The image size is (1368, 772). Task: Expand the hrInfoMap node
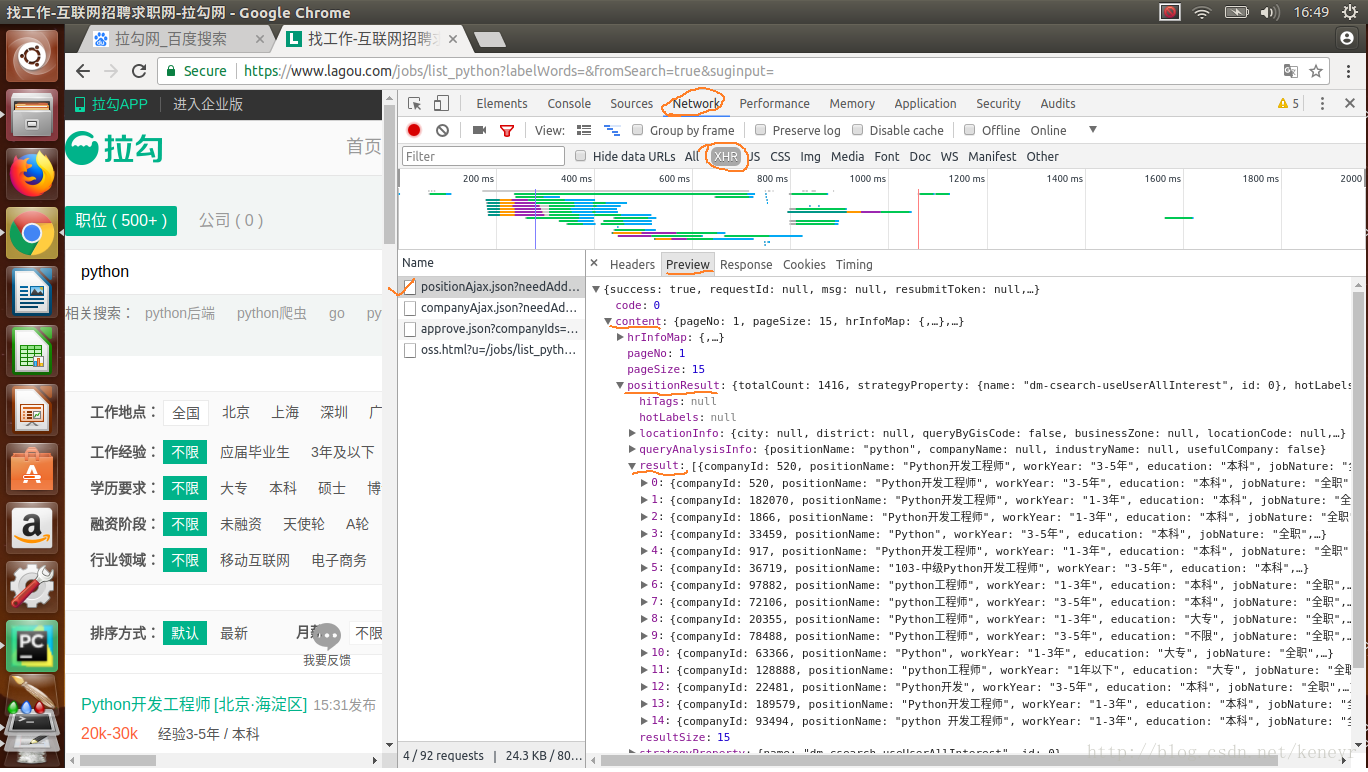pos(620,337)
